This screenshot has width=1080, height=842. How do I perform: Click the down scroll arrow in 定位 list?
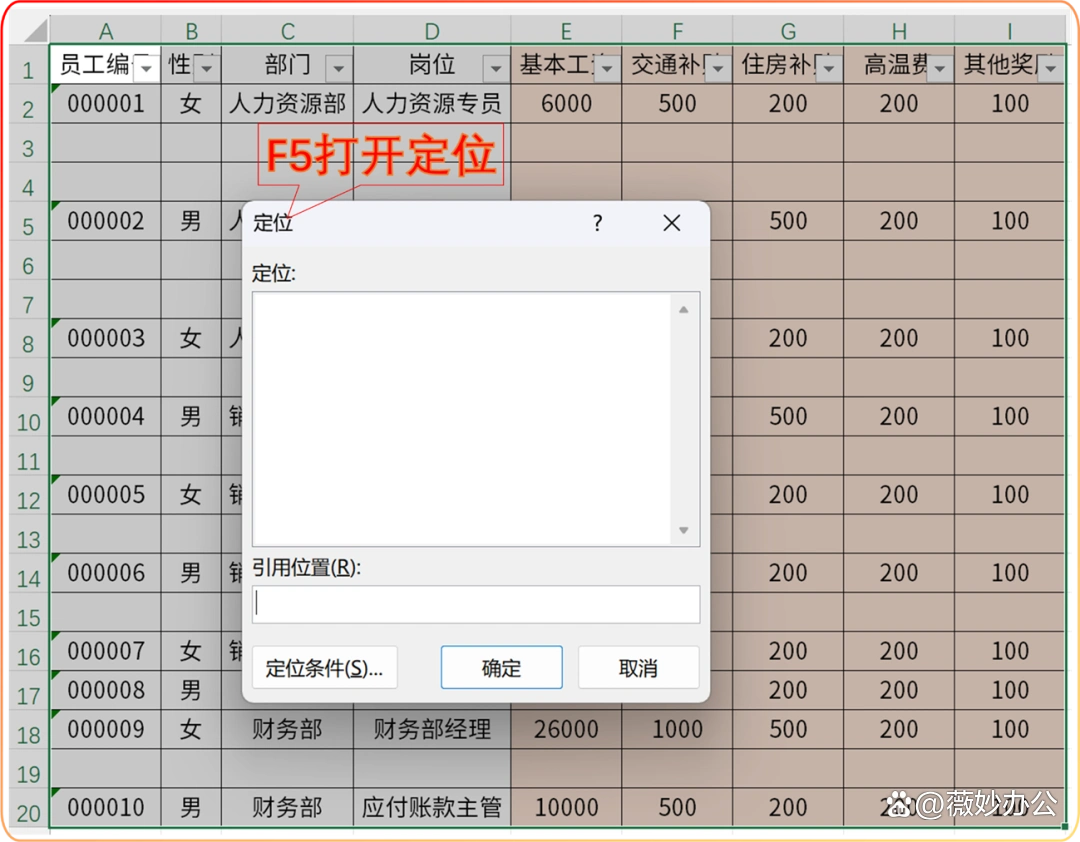click(x=683, y=530)
